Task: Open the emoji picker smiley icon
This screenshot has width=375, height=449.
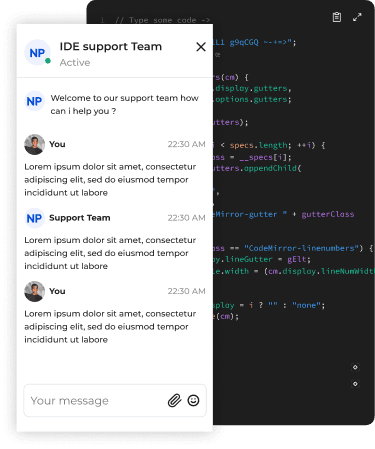Action: pyautogui.click(x=193, y=400)
